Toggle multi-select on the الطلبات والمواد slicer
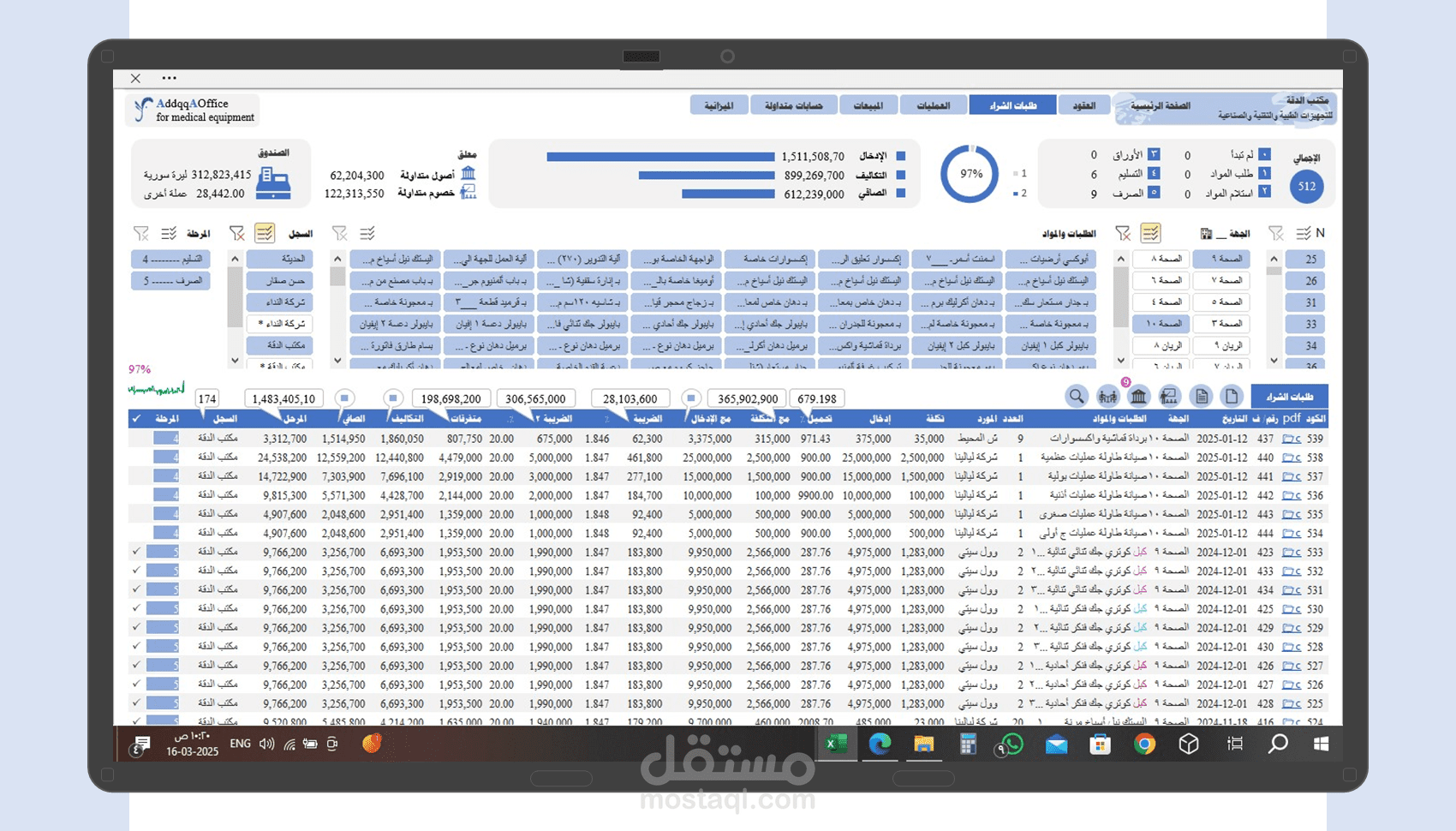This screenshot has width=1456, height=831. [x=367, y=233]
